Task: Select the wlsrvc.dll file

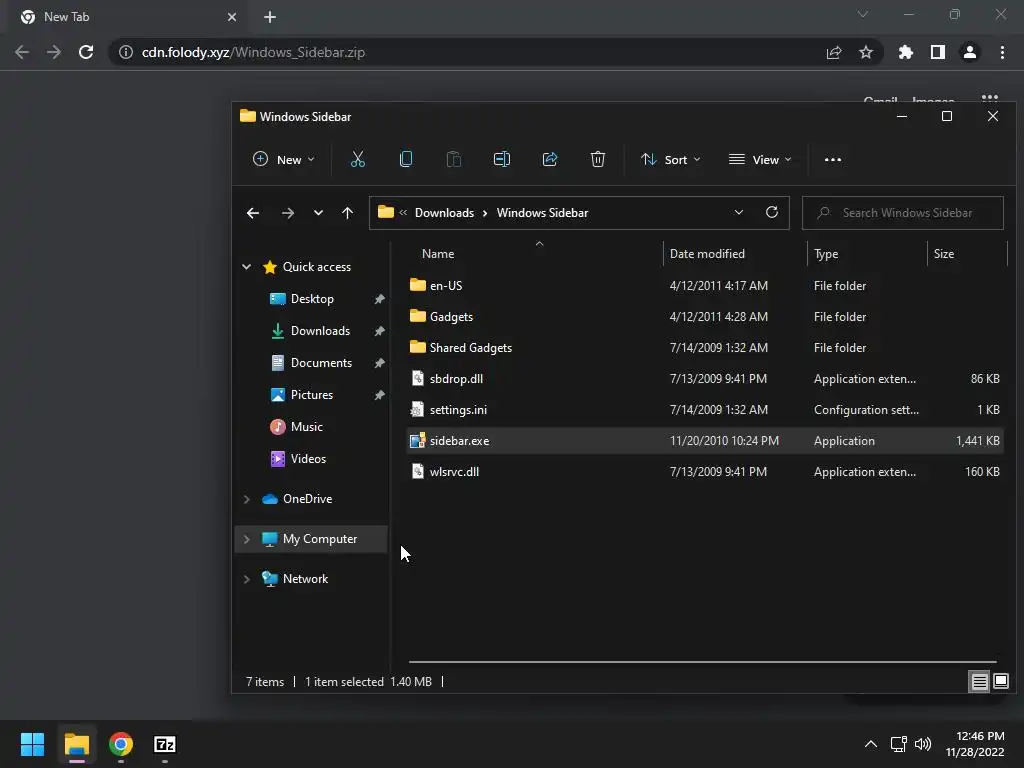Action: point(704,472)
